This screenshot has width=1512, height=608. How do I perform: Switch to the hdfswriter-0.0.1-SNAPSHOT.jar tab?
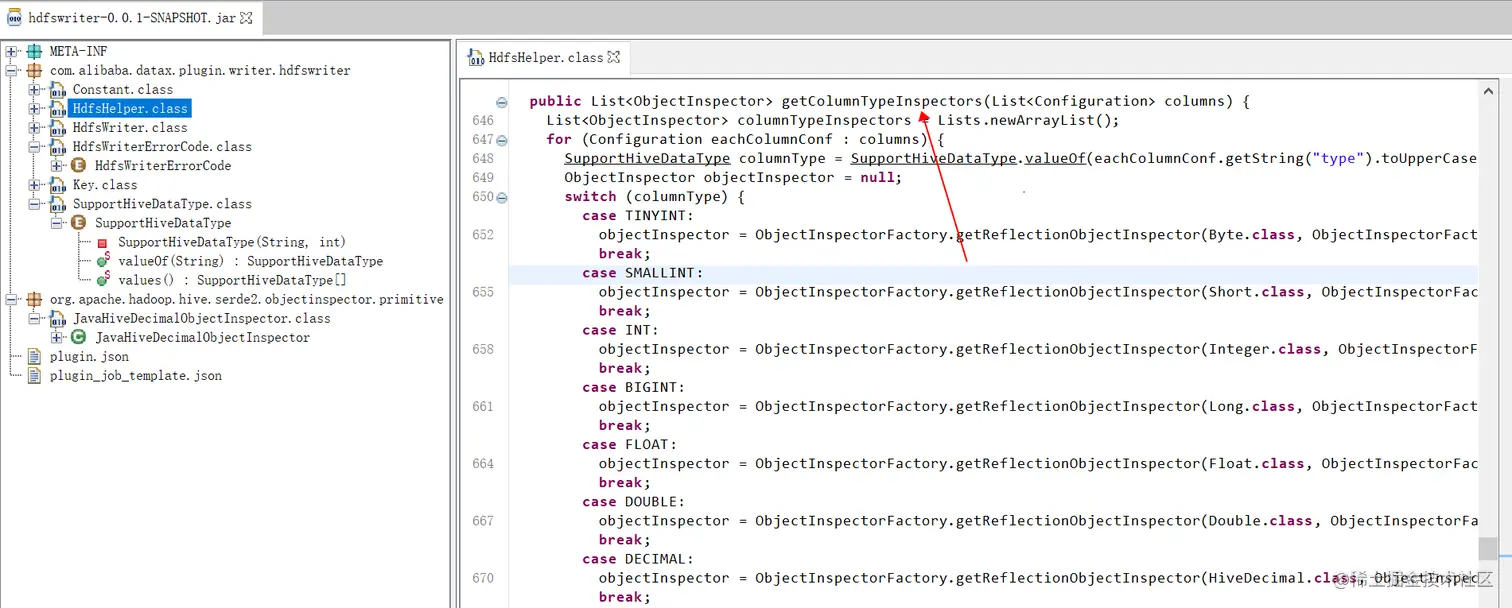(131, 16)
